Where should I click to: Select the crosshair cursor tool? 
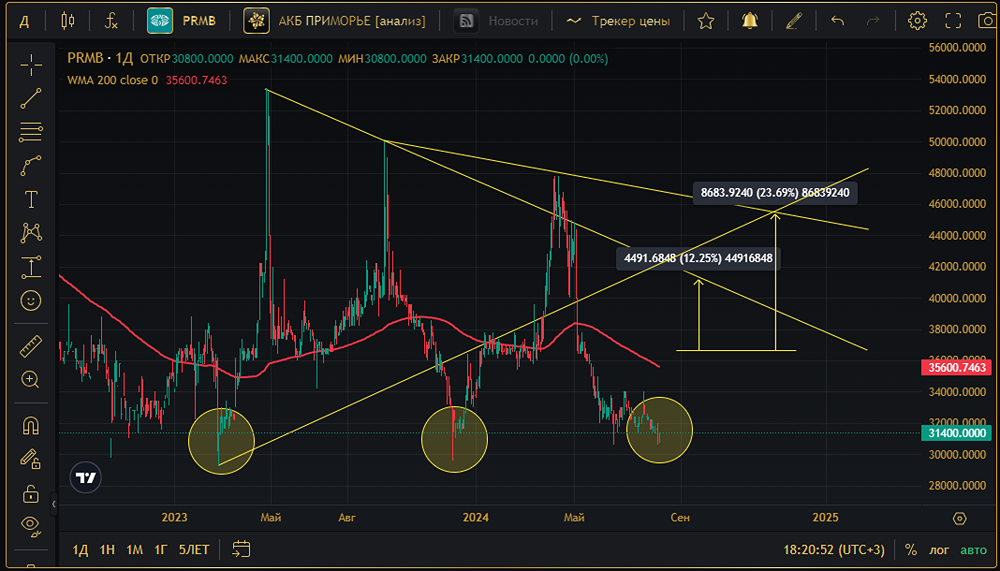tap(31, 65)
